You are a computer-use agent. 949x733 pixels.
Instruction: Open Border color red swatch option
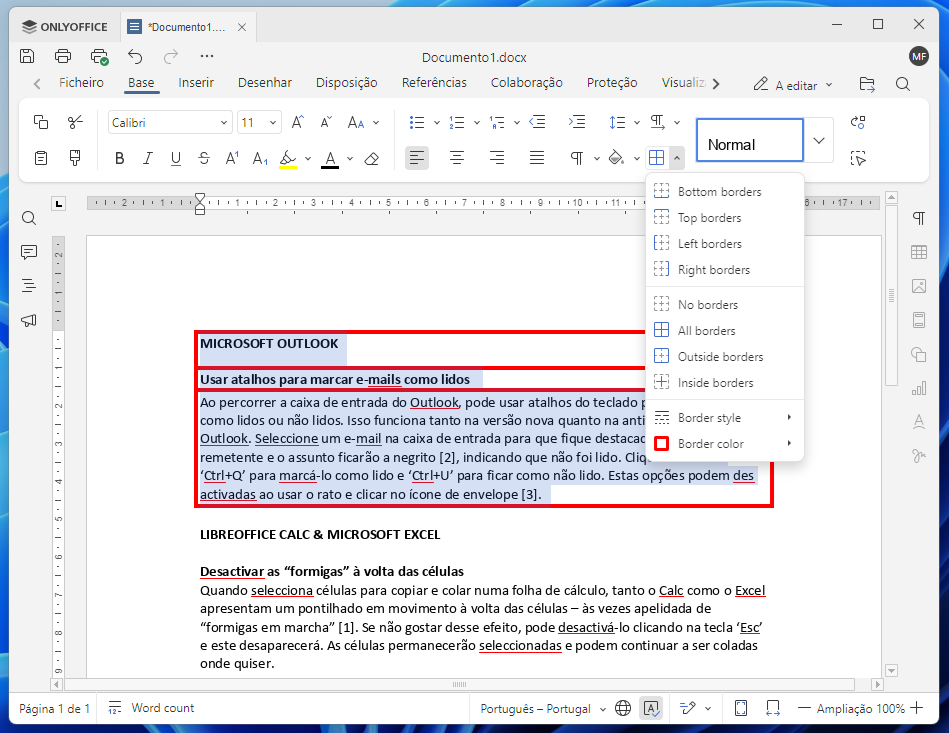tap(710, 444)
